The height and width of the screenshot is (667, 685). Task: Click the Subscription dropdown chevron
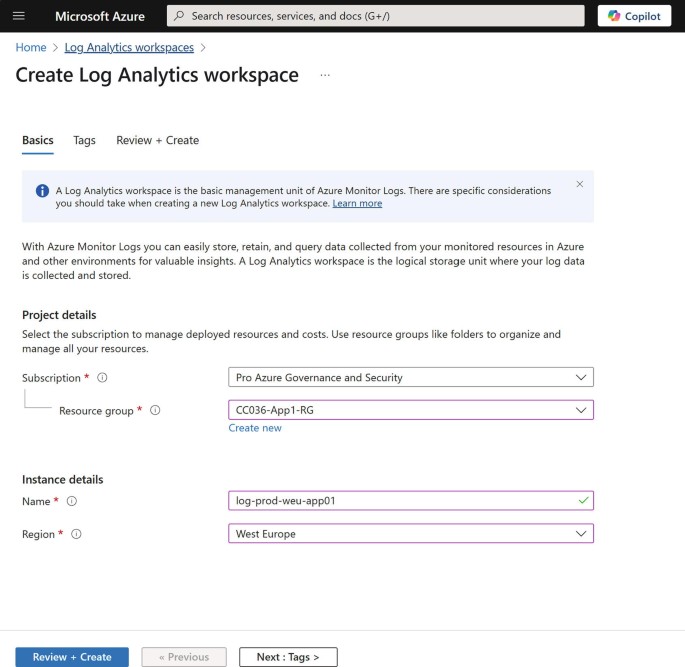pyautogui.click(x=581, y=377)
